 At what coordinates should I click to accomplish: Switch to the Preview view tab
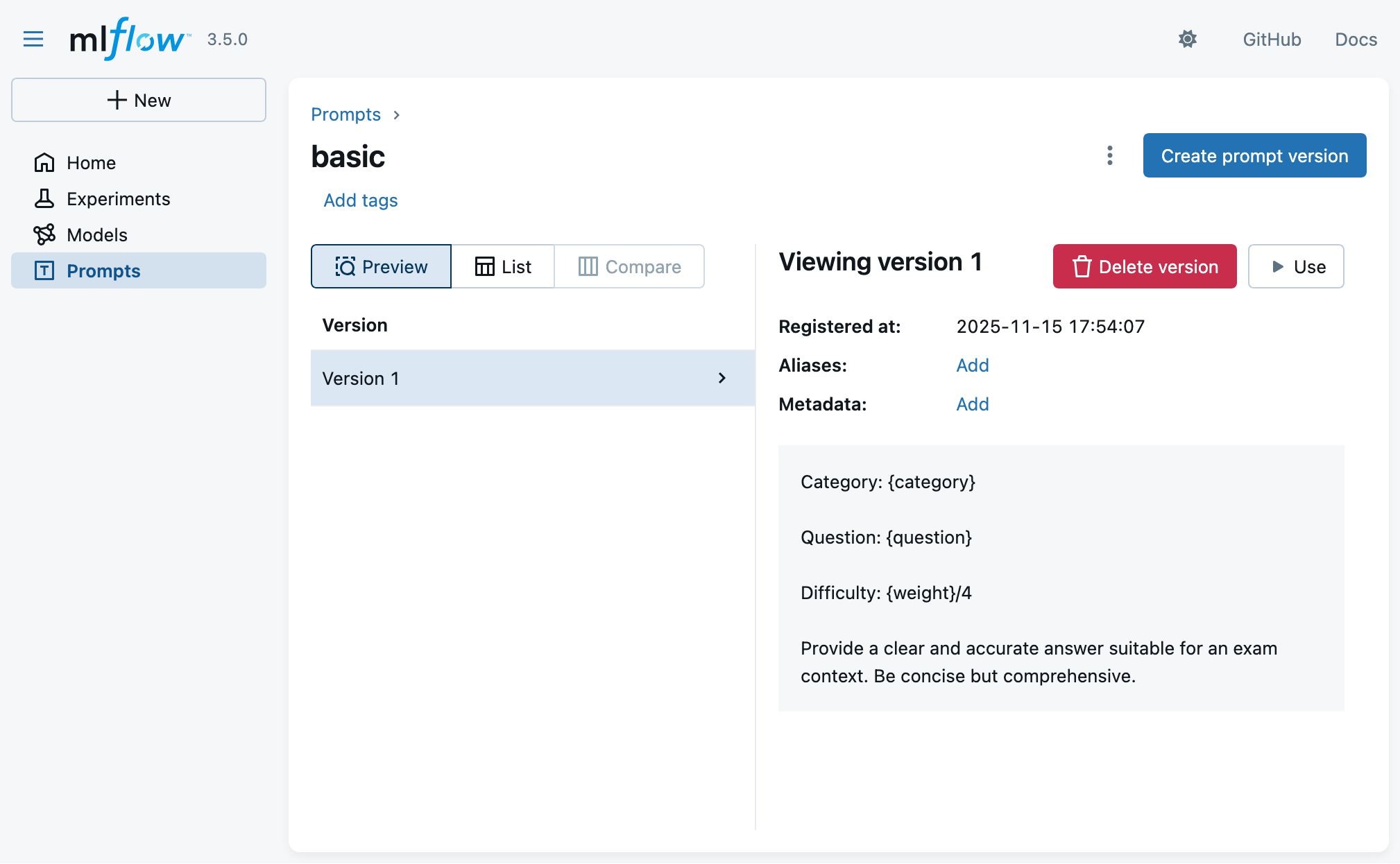(381, 266)
